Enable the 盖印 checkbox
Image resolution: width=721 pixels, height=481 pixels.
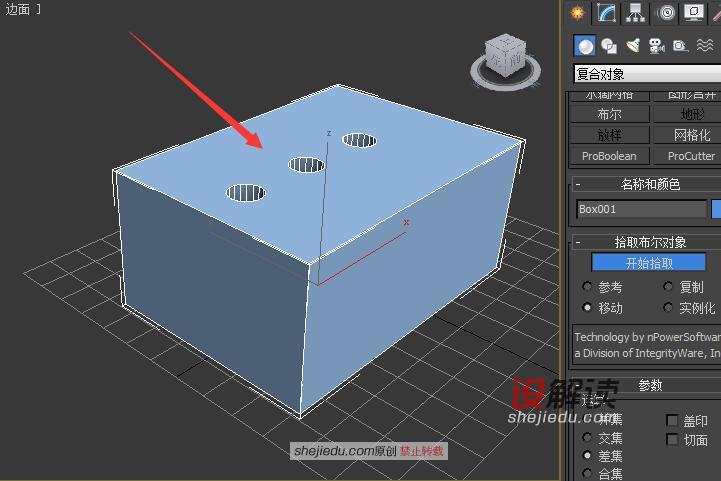point(672,420)
